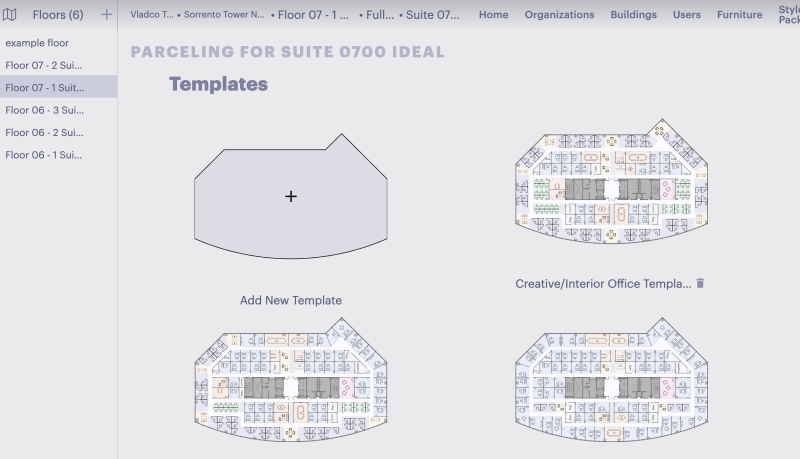
Task: Add a new floor with plus icon
Action: point(106,15)
